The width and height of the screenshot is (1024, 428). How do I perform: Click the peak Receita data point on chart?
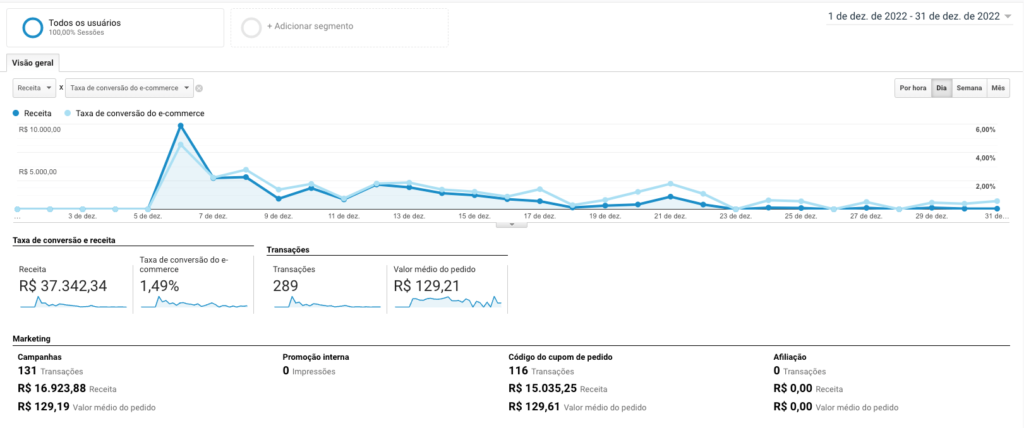tap(181, 126)
